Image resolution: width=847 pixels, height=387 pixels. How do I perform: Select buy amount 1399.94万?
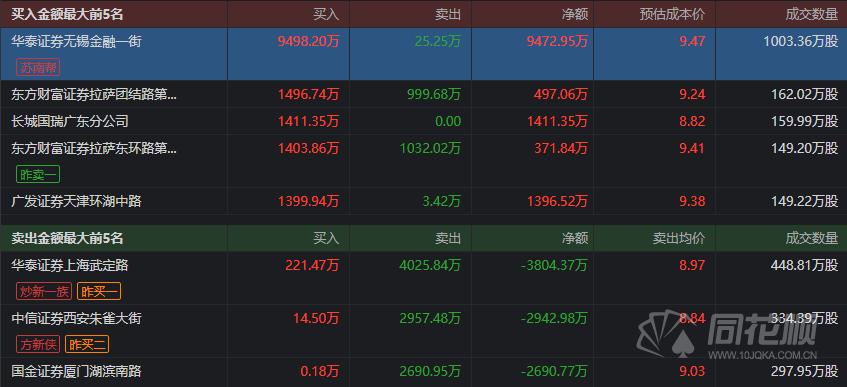tap(308, 202)
